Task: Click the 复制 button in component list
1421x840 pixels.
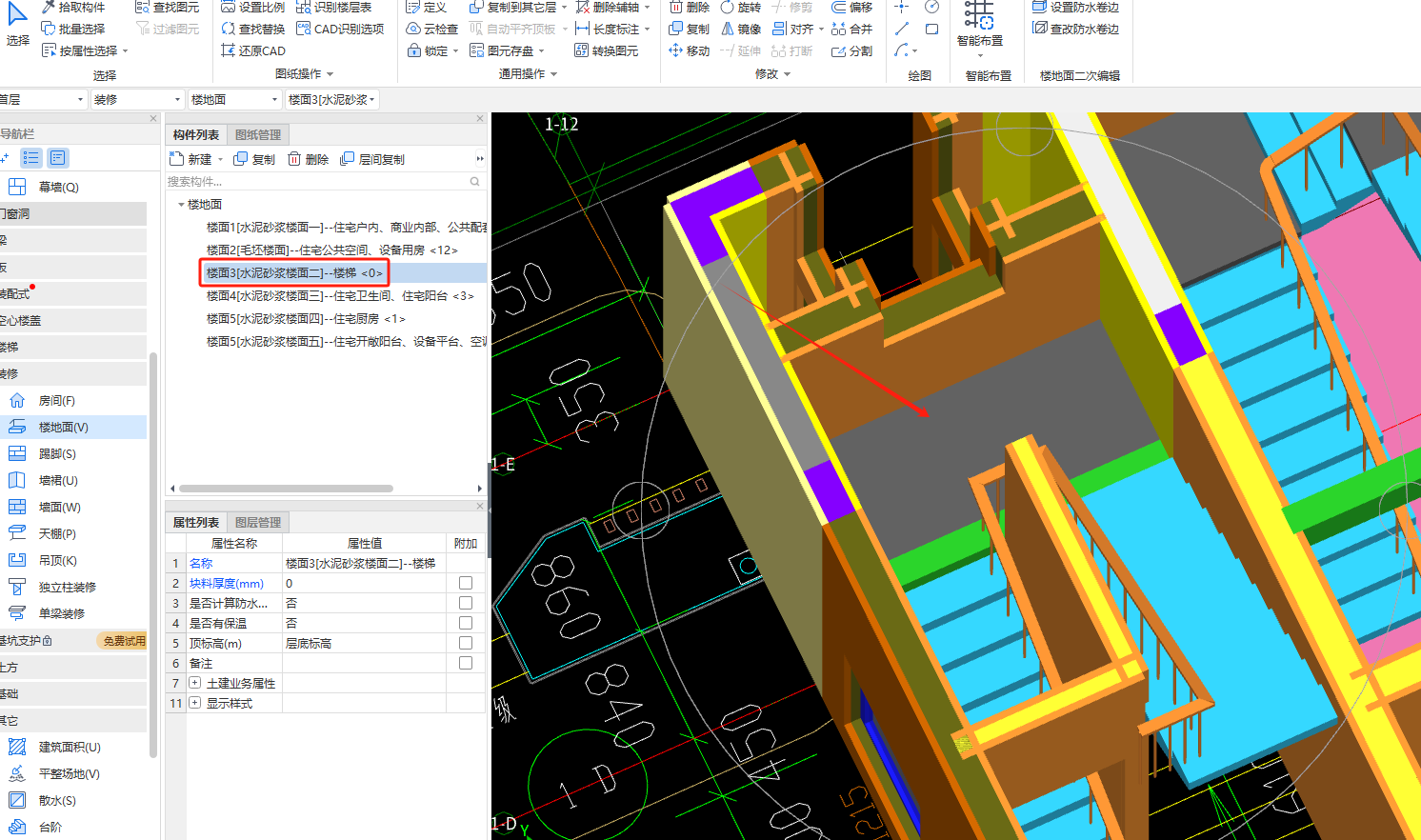Action: coord(254,159)
